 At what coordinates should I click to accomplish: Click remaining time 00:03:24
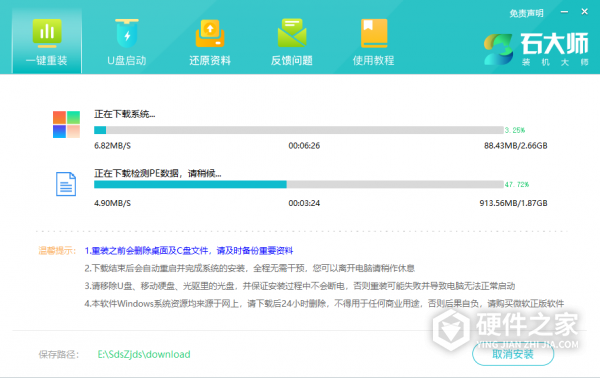[304, 203]
